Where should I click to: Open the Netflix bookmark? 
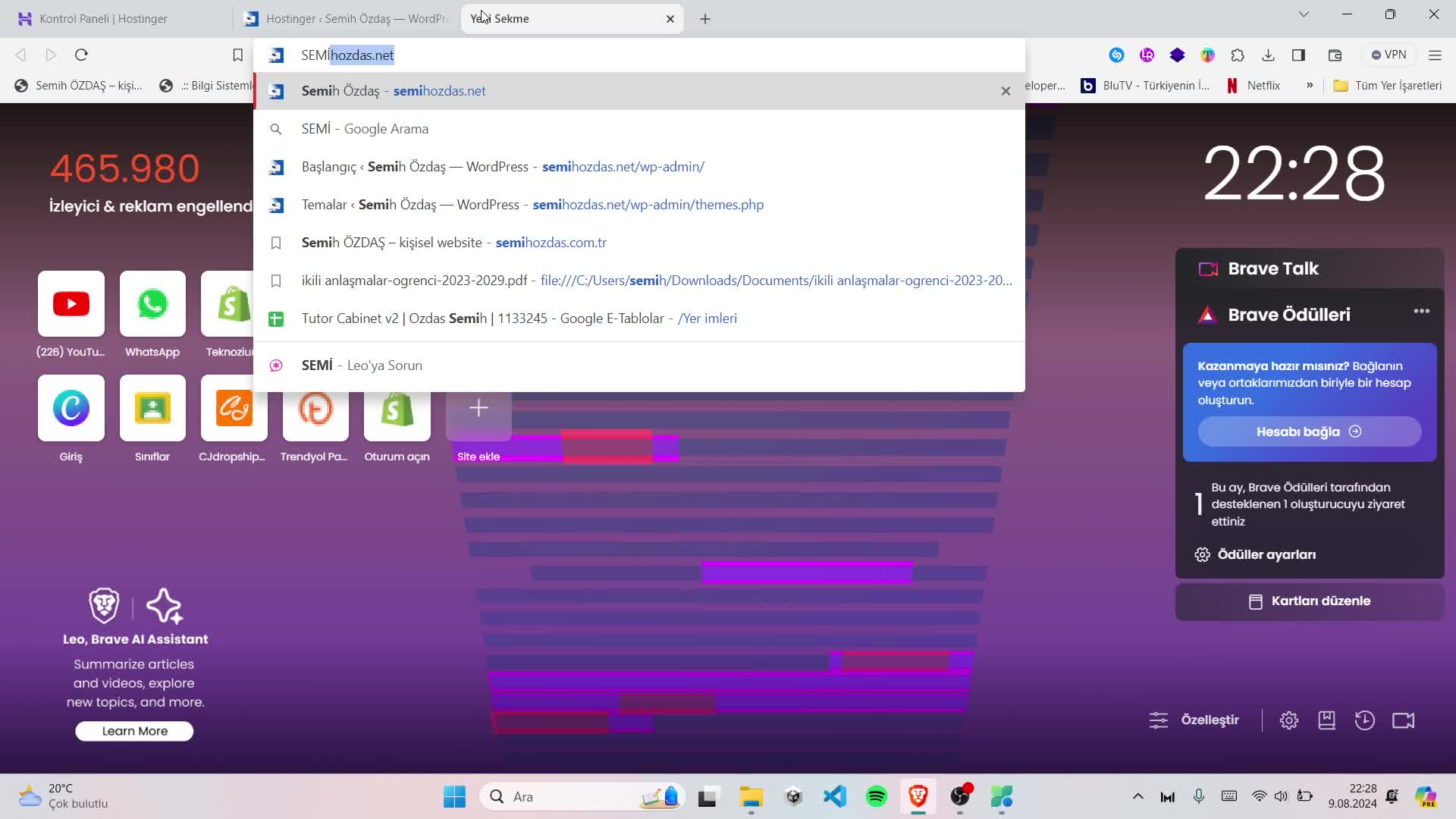click(1254, 86)
